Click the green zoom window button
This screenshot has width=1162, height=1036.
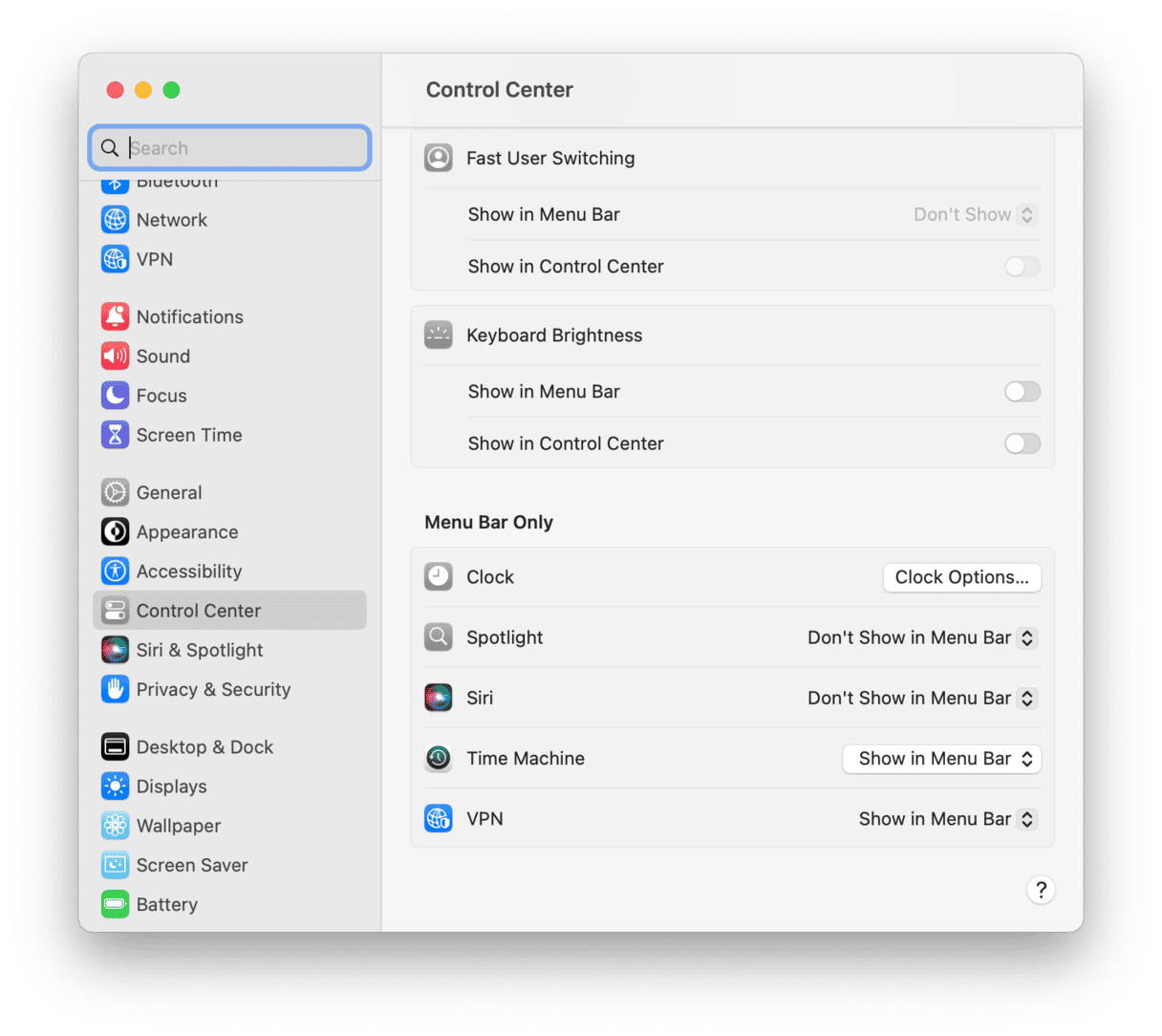(171, 90)
